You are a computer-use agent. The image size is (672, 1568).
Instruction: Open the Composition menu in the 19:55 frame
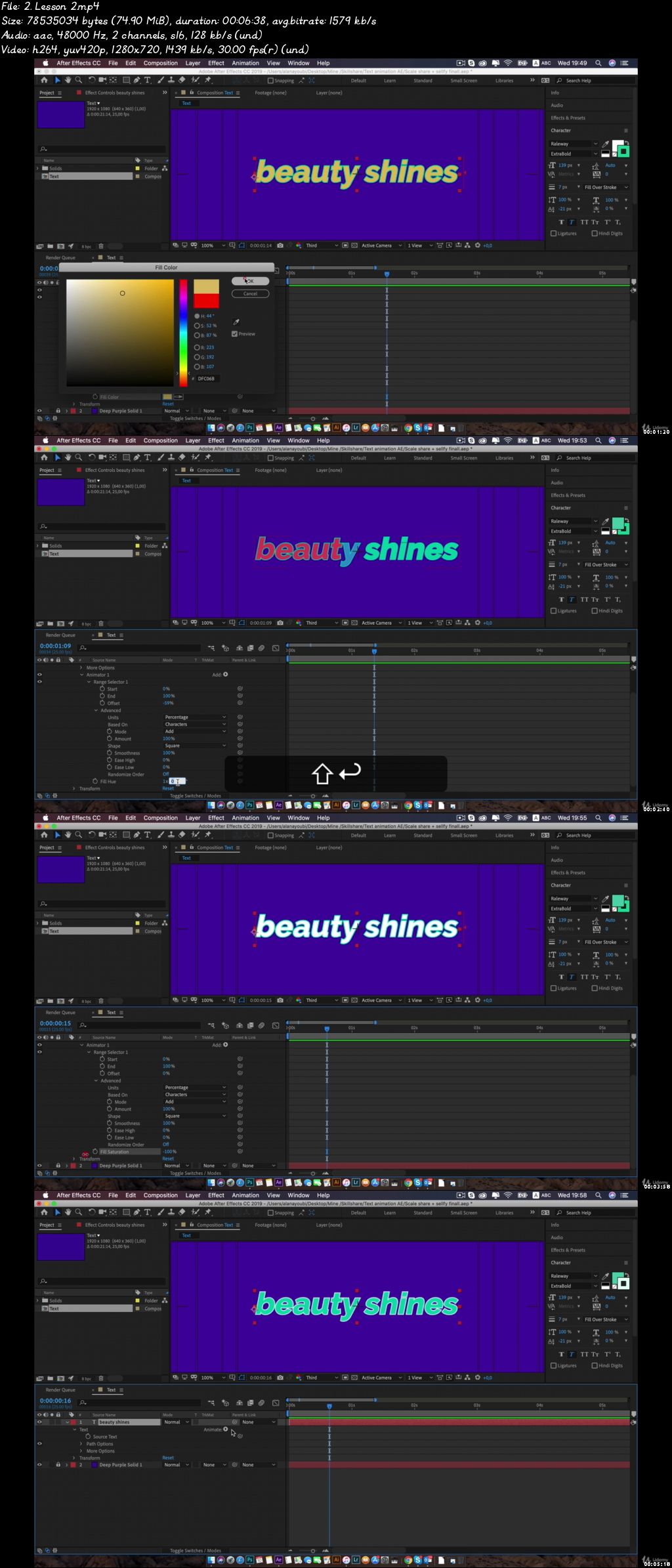(161, 818)
